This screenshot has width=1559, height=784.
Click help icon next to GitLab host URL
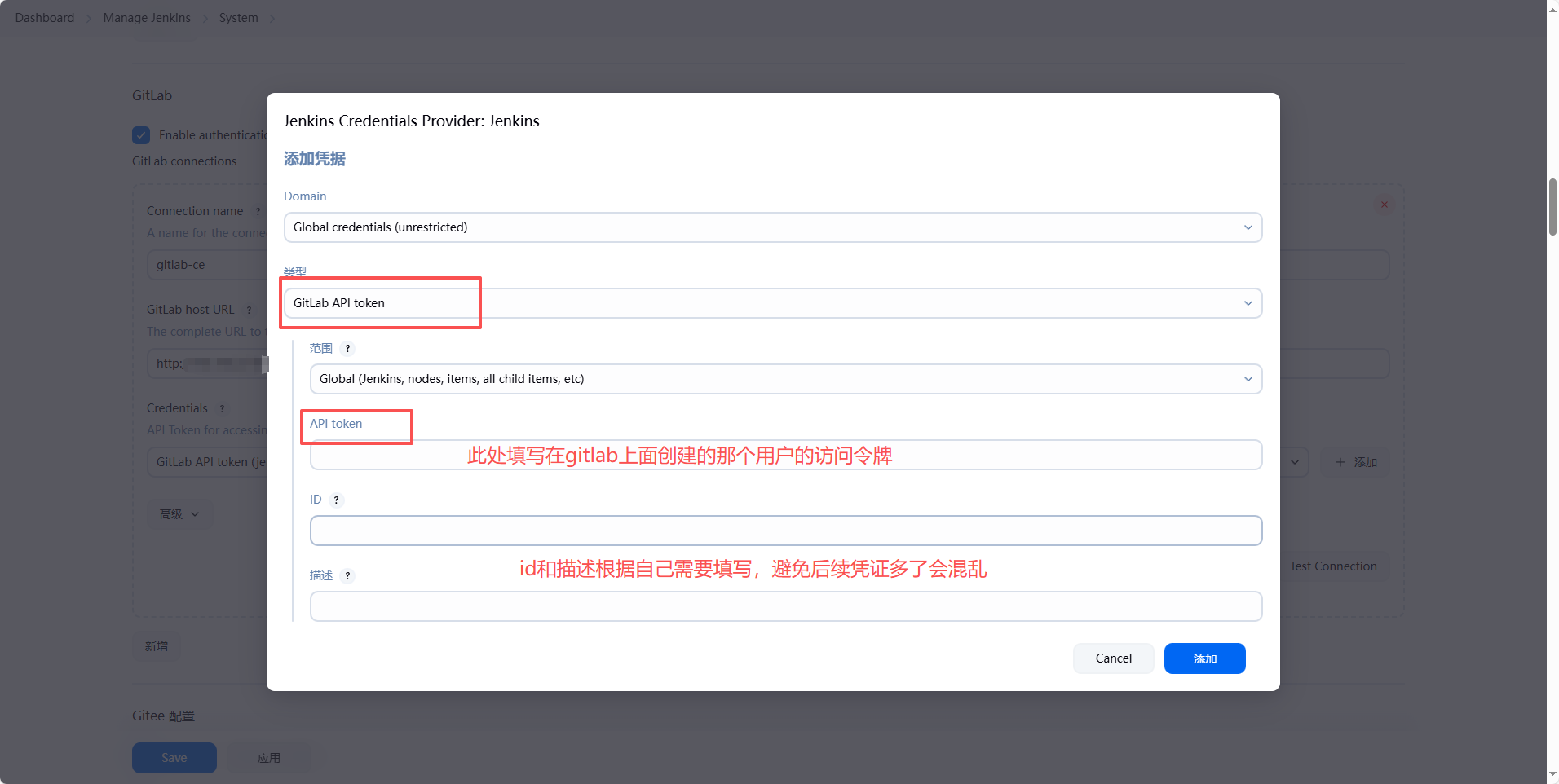tap(249, 311)
